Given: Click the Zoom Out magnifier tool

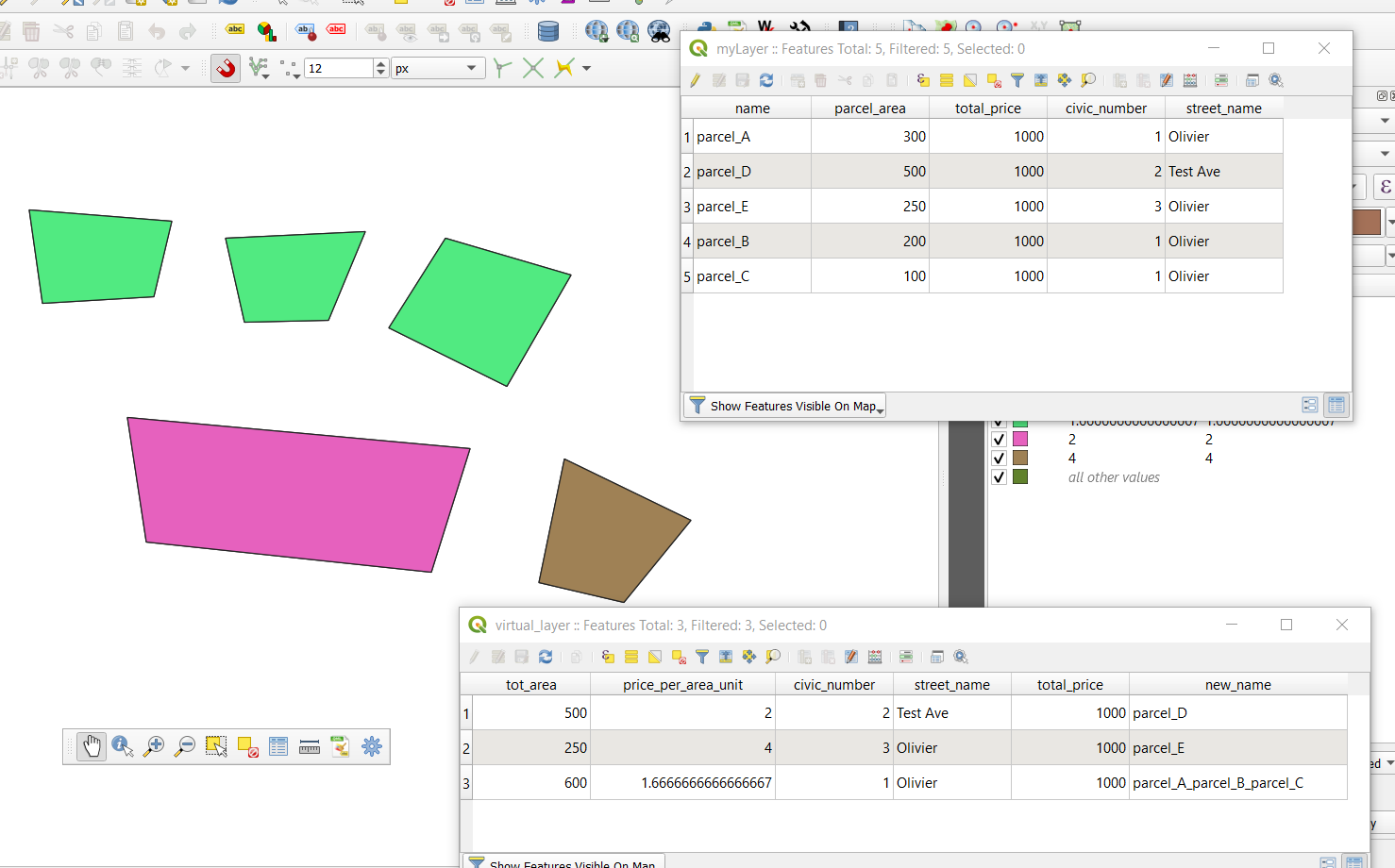Looking at the screenshot, I should coord(185,746).
